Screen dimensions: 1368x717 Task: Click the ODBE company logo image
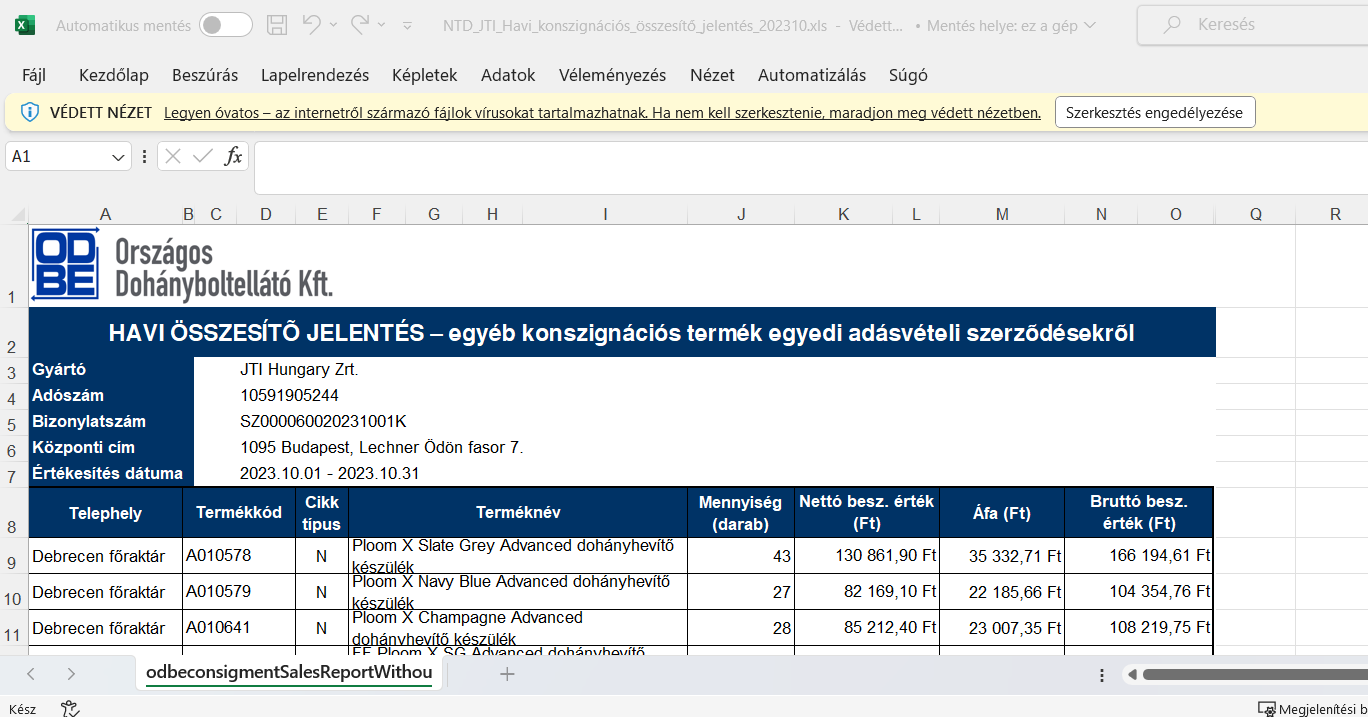tap(182, 266)
